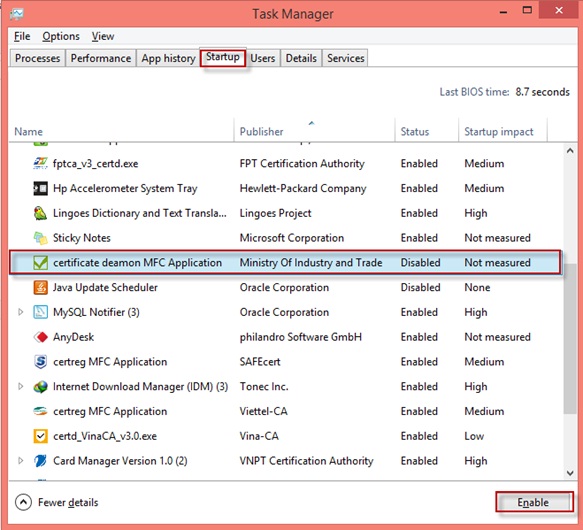Select Lingoes Dictionary and Text Transla... name
583x530 pixels.
[140, 213]
